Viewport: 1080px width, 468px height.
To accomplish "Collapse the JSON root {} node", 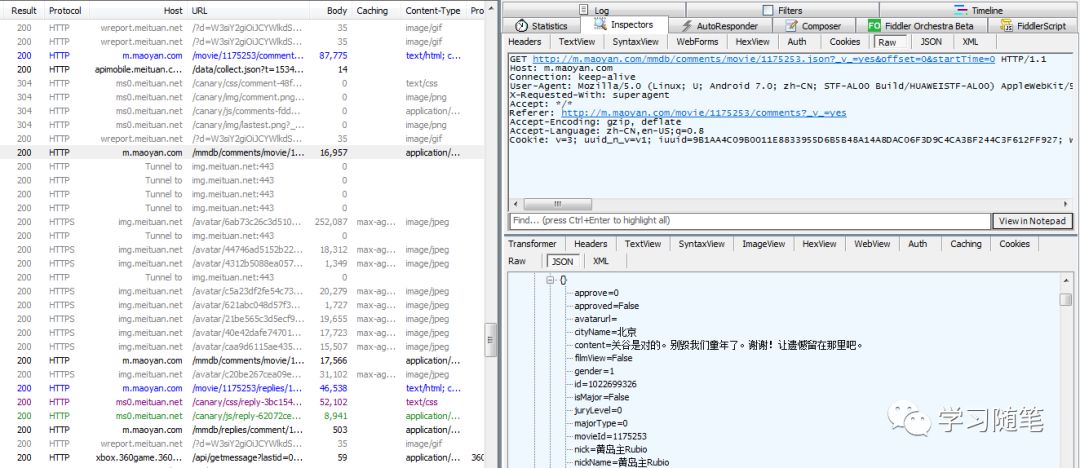I will (552, 280).
